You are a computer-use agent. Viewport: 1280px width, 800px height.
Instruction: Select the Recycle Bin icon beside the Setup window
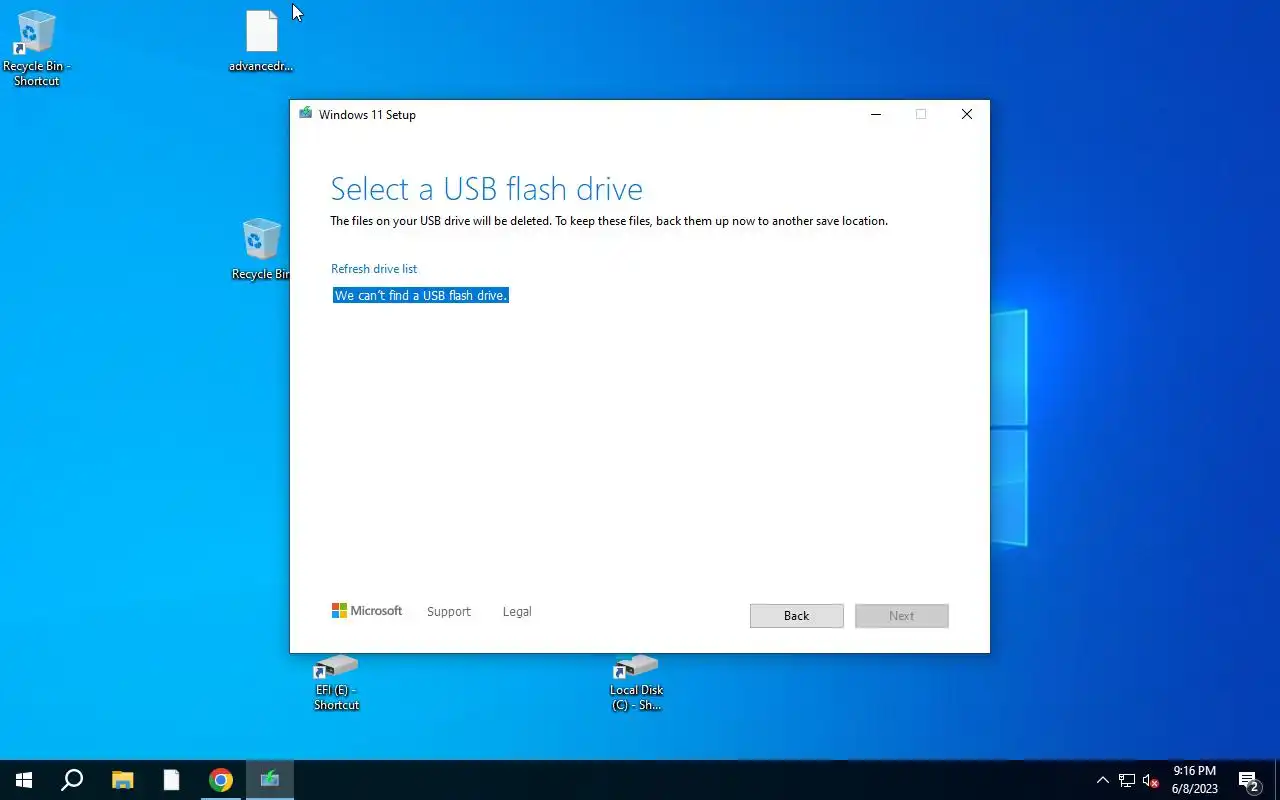261,250
